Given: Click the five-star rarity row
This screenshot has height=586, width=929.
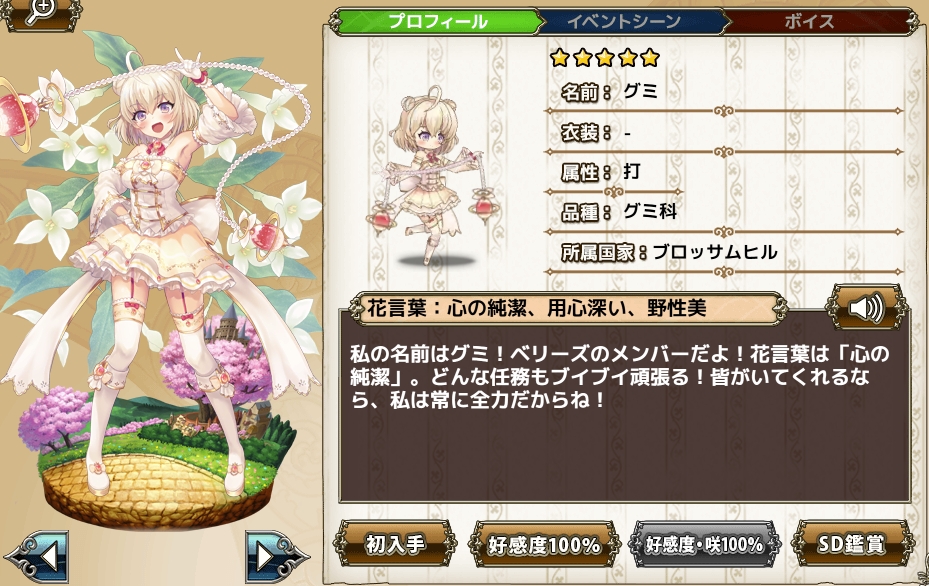Looking at the screenshot, I should 605,57.
